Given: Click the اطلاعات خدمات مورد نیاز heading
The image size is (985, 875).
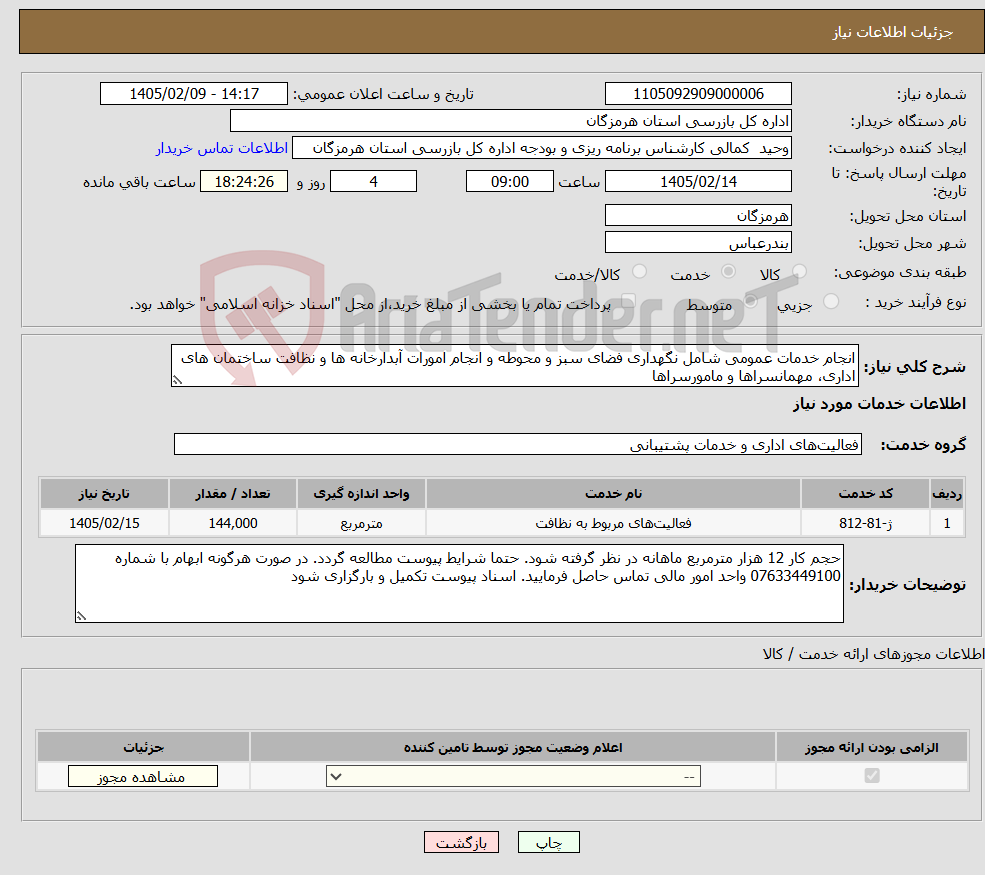Looking at the screenshot, I should (x=879, y=403).
